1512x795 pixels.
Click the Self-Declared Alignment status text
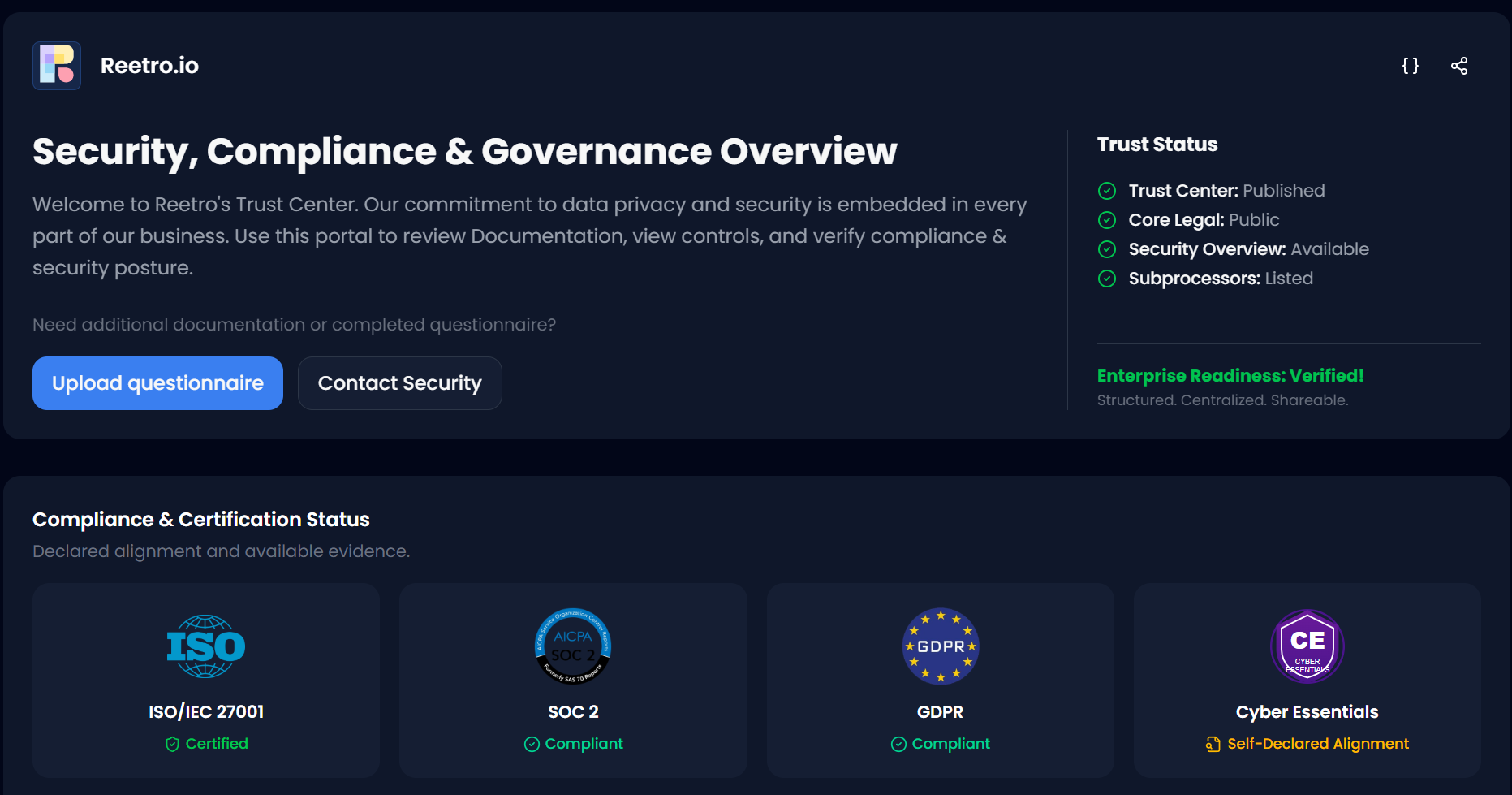1318,744
